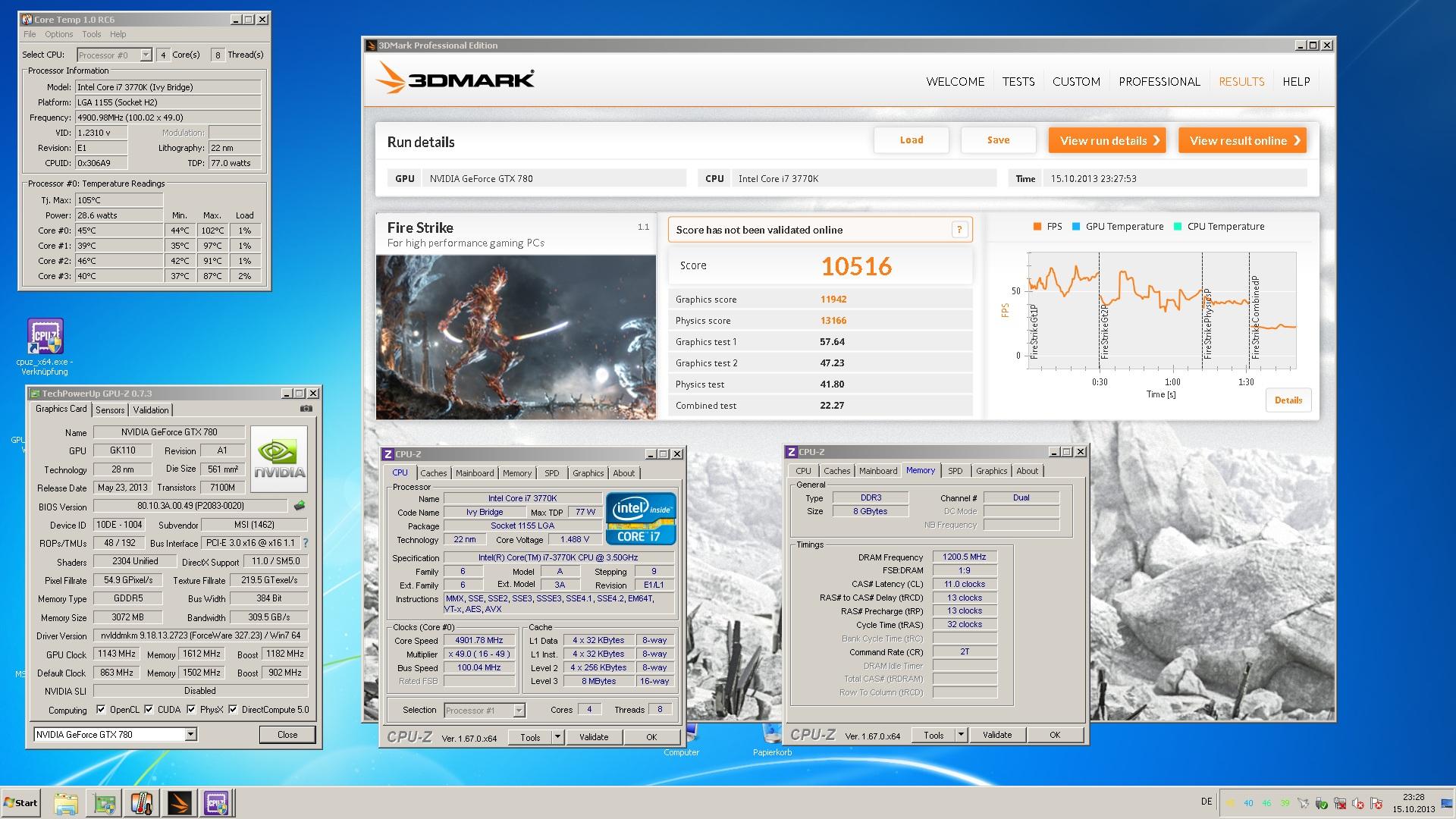The height and width of the screenshot is (819, 1456).
Task: Click the Start button
Action: [21, 803]
